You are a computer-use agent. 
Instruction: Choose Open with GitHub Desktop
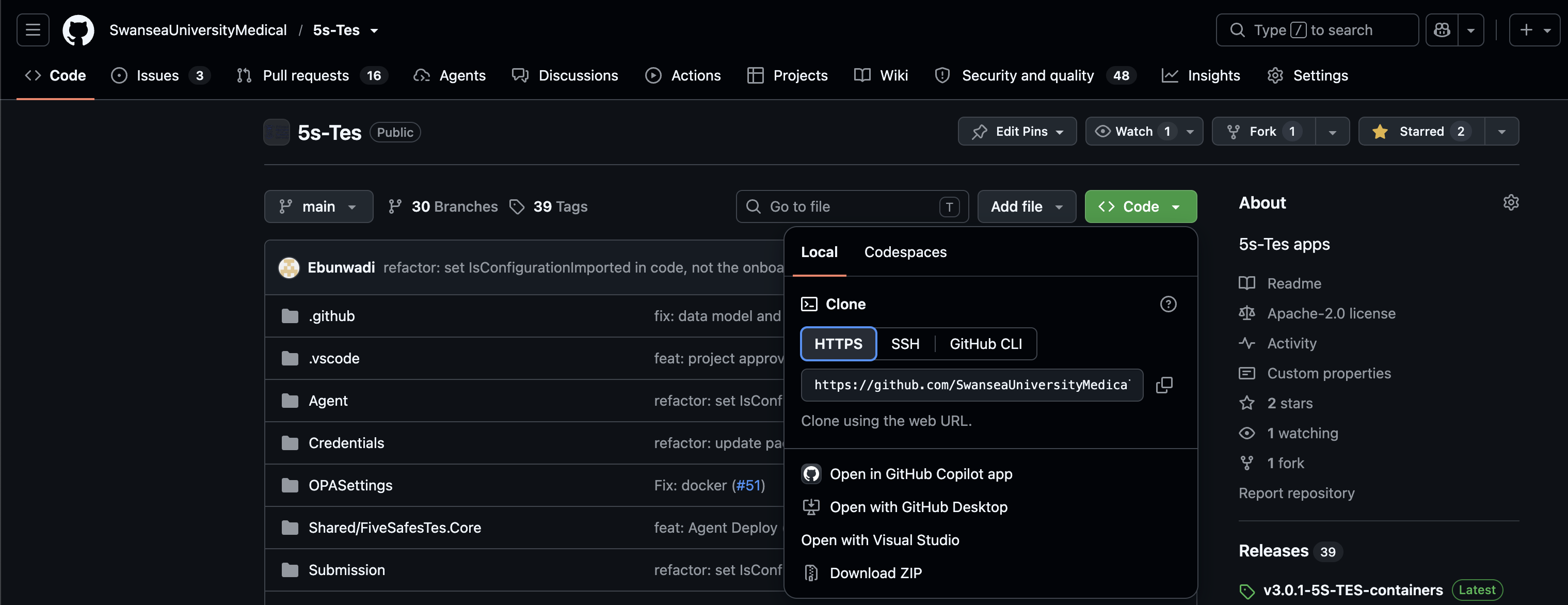904,507
